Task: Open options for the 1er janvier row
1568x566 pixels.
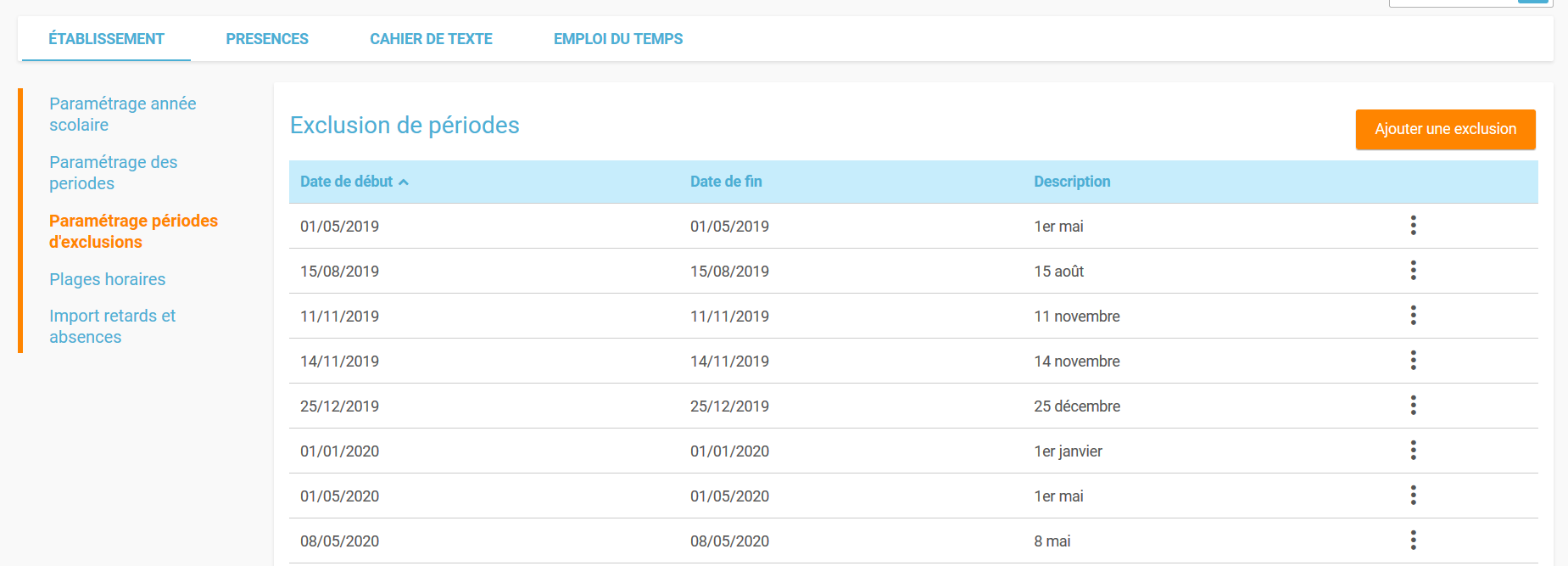Action: (x=1413, y=451)
